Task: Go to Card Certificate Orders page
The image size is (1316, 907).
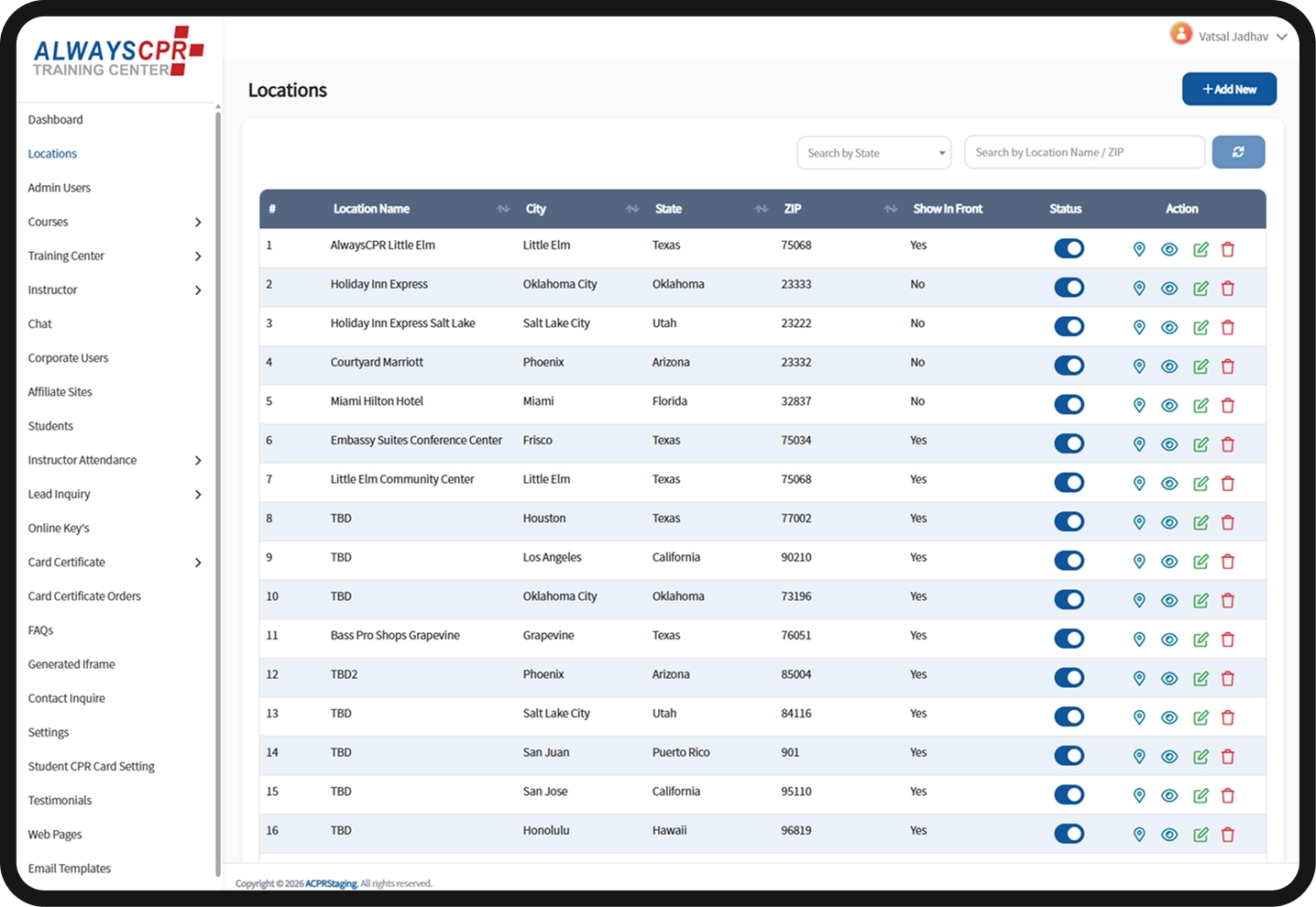Action: [84, 596]
